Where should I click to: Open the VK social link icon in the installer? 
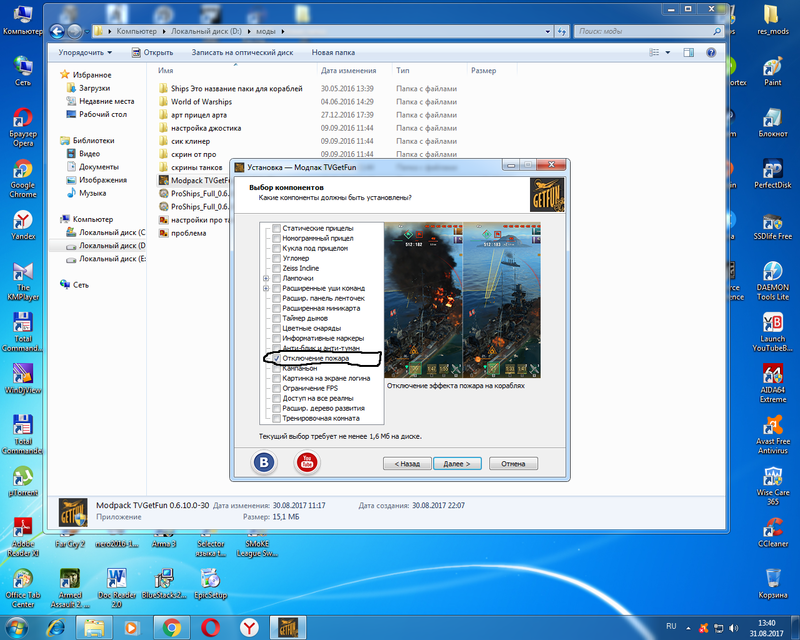pos(264,462)
